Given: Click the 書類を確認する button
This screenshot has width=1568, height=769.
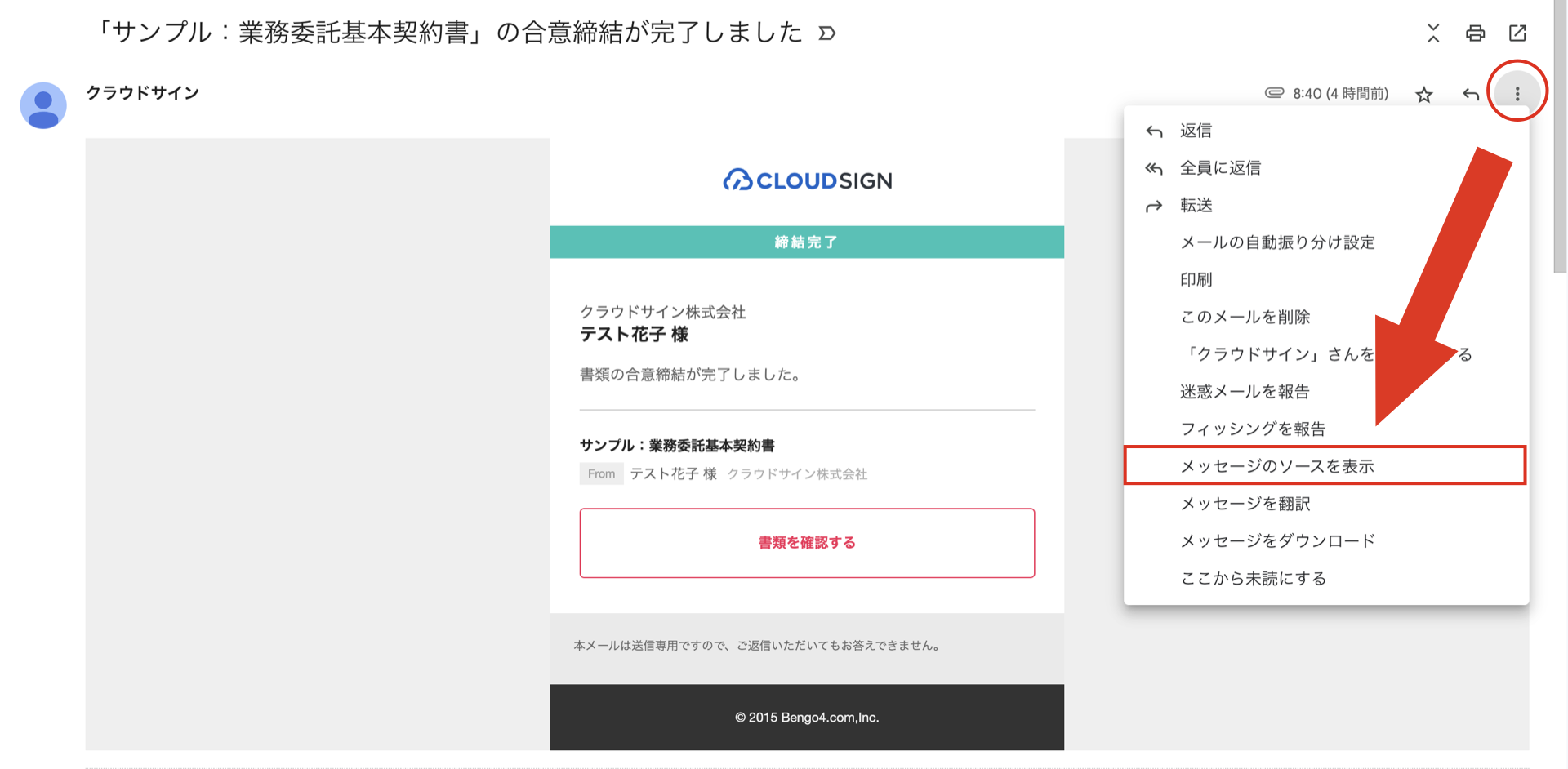Looking at the screenshot, I should pyautogui.click(x=807, y=543).
